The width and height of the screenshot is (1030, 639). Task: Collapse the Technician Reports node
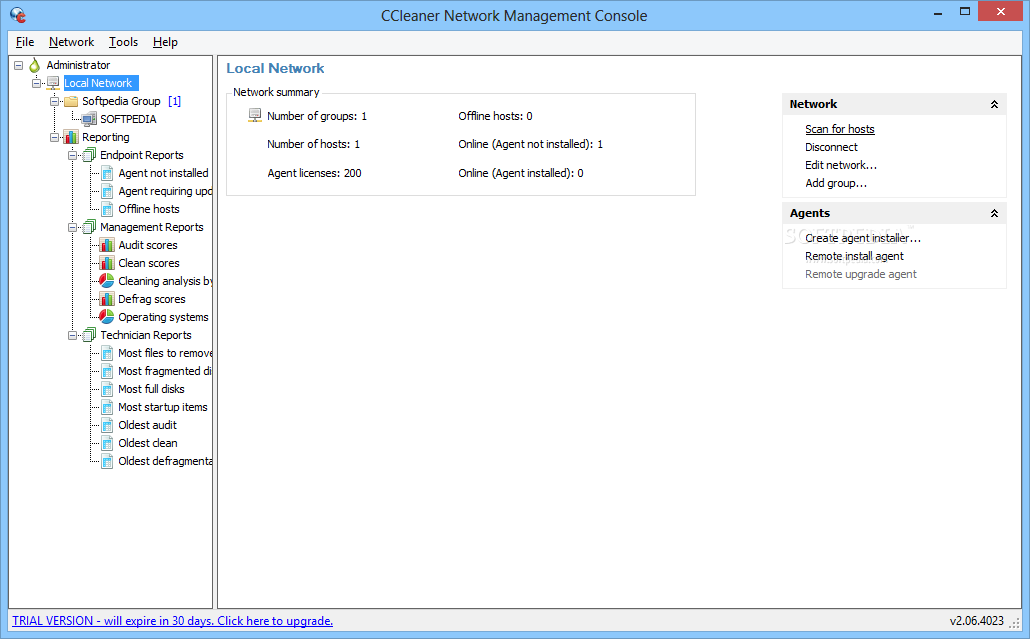point(72,336)
